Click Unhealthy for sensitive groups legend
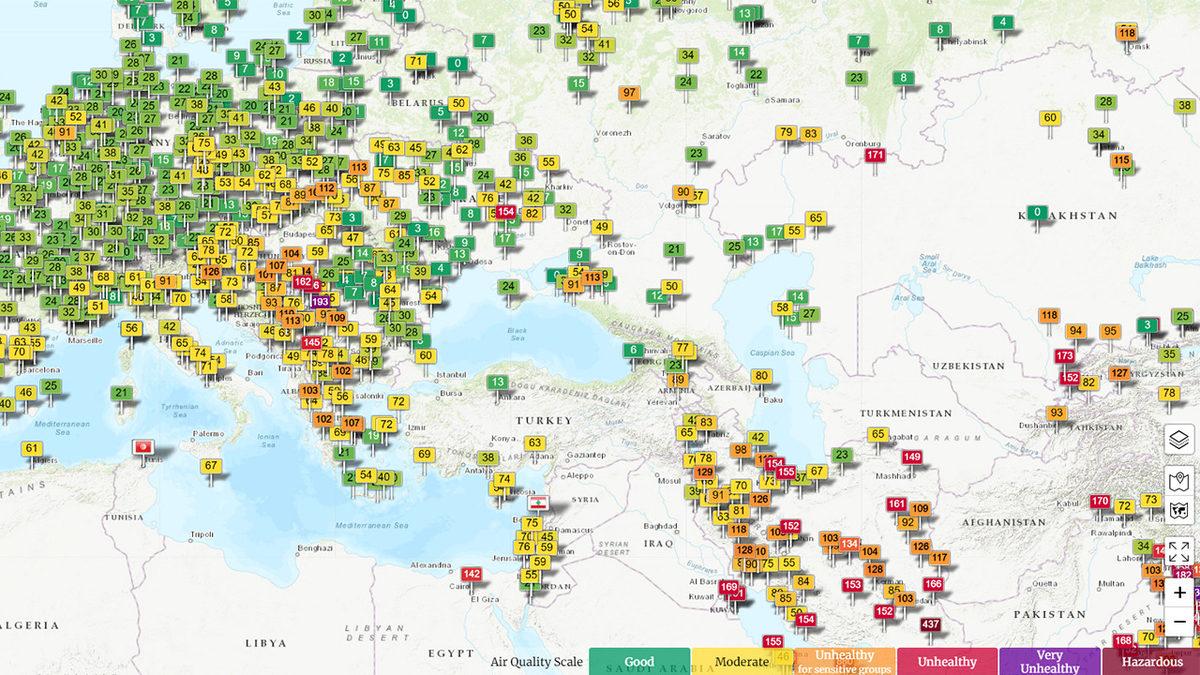The width and height of the screenshot is (1200, 675). [844, 661]
